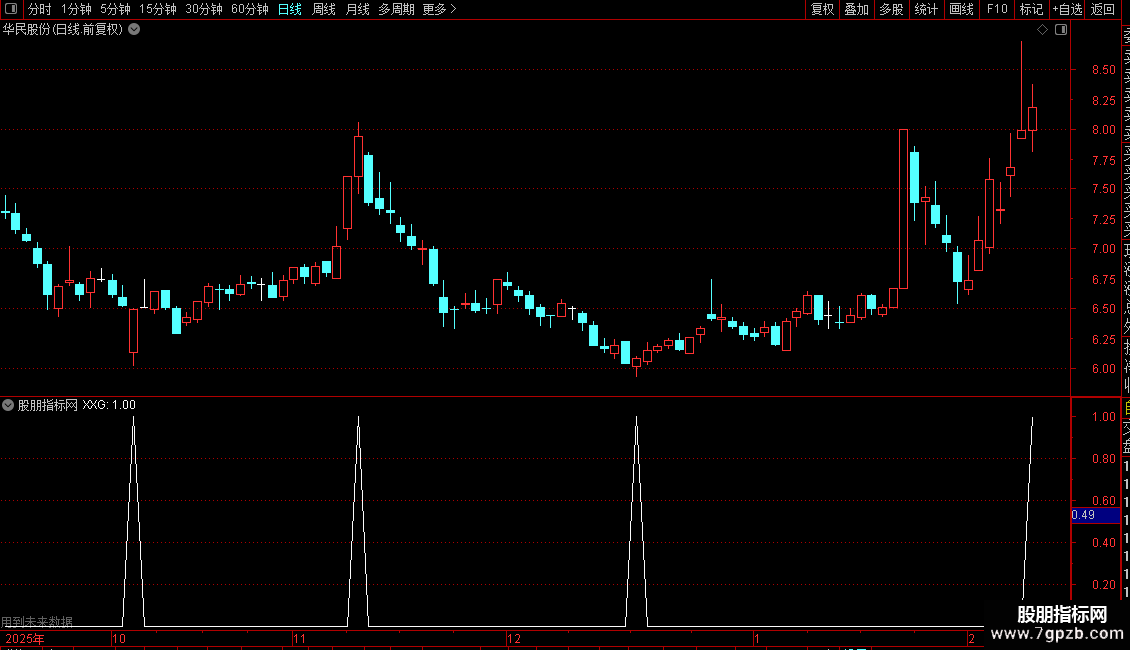Select the 15分钟 period tab
This screenshot has height=650, width=1130.
point(158,9)
